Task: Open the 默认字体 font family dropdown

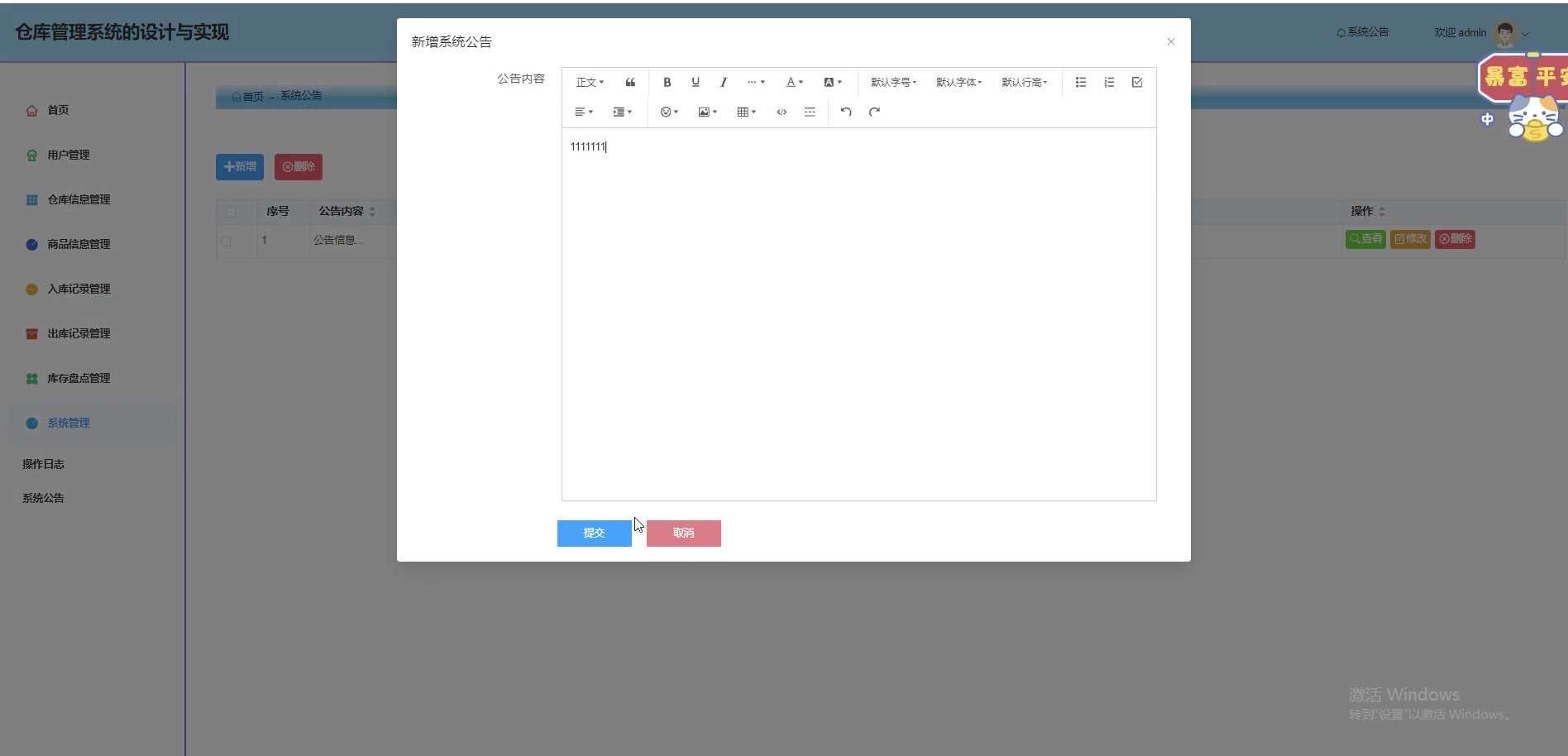Action: coord(958,82)
